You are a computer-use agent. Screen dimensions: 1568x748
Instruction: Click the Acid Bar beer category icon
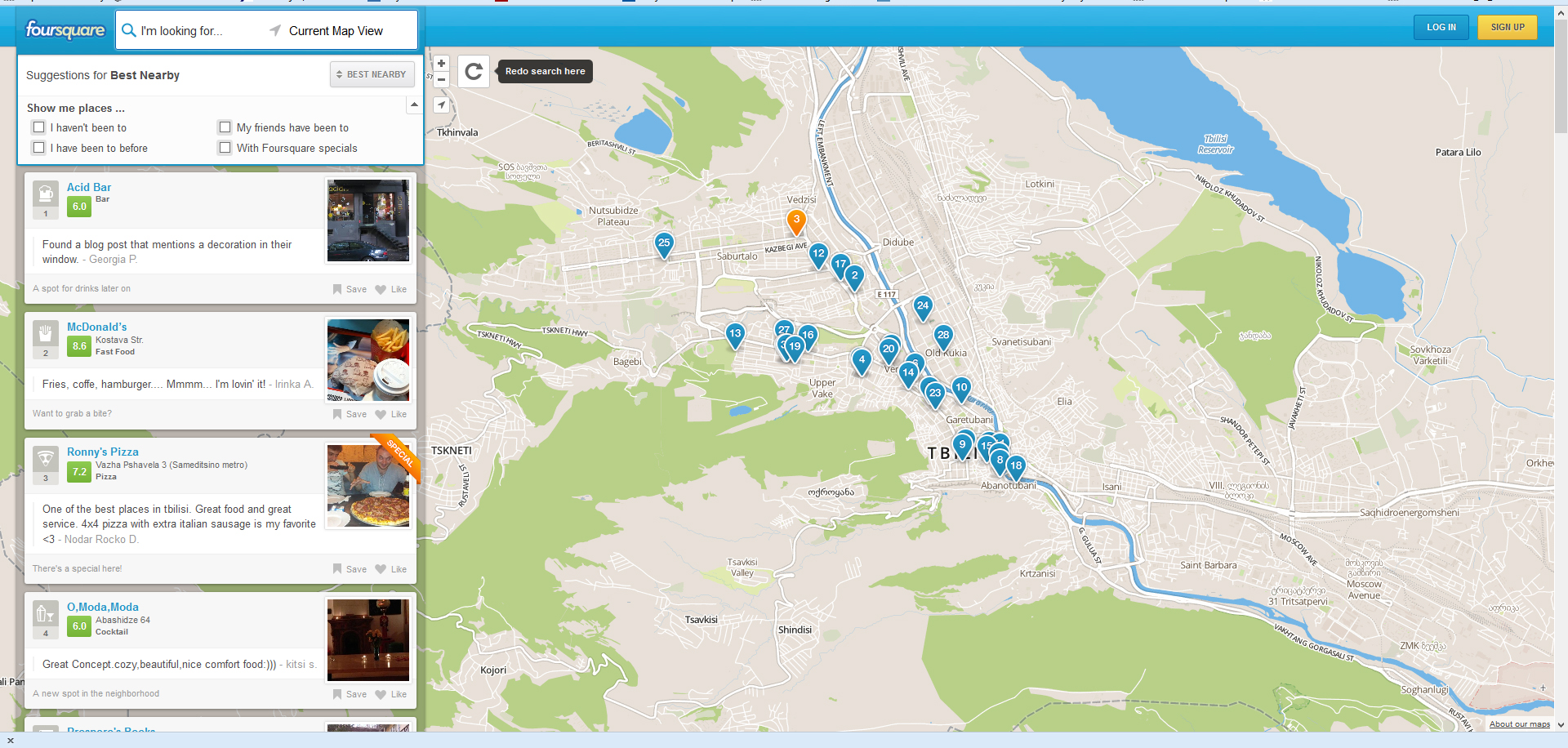point(46,194)
